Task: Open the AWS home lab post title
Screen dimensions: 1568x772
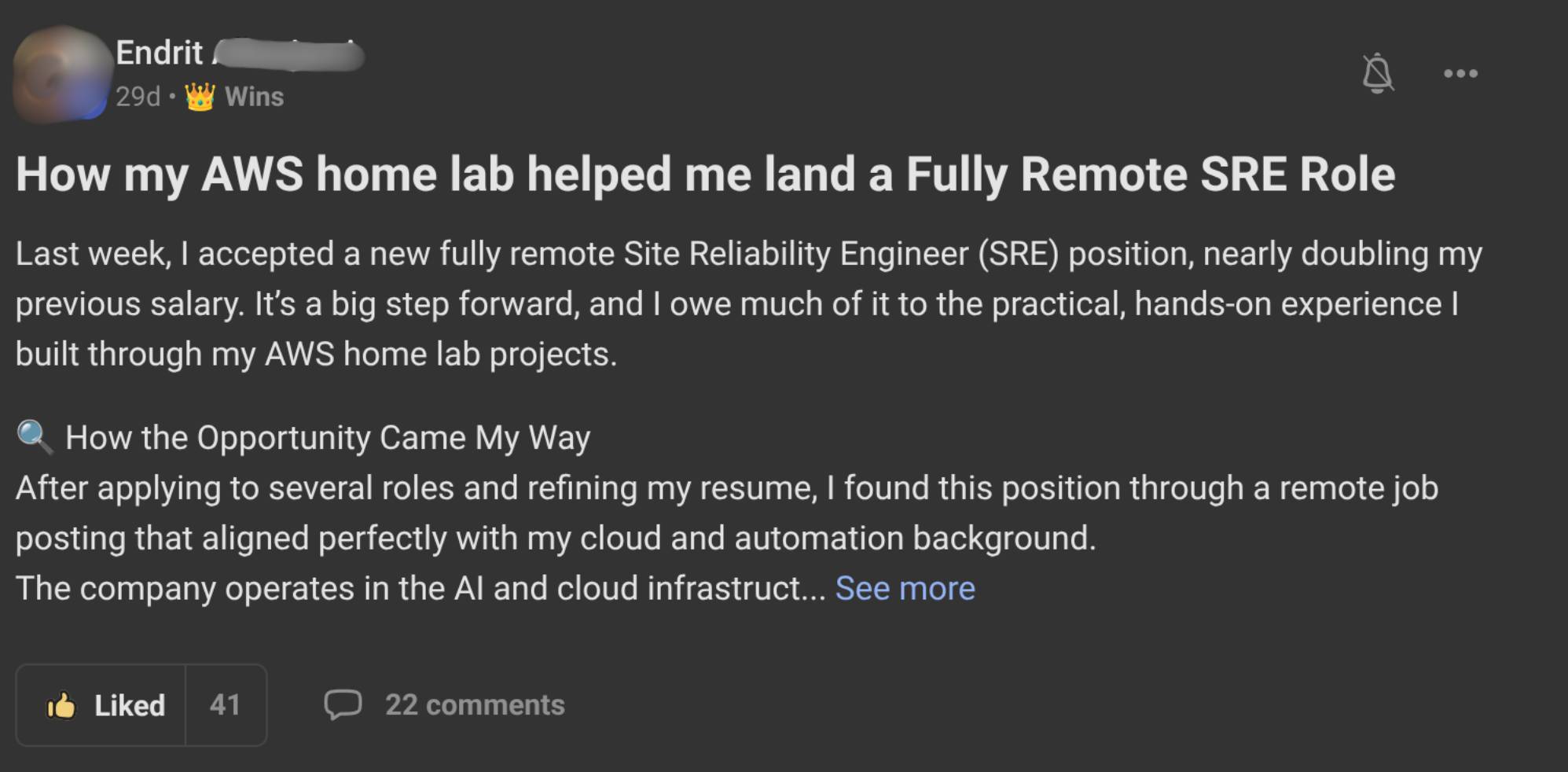Action: click(x=705, y=174)
